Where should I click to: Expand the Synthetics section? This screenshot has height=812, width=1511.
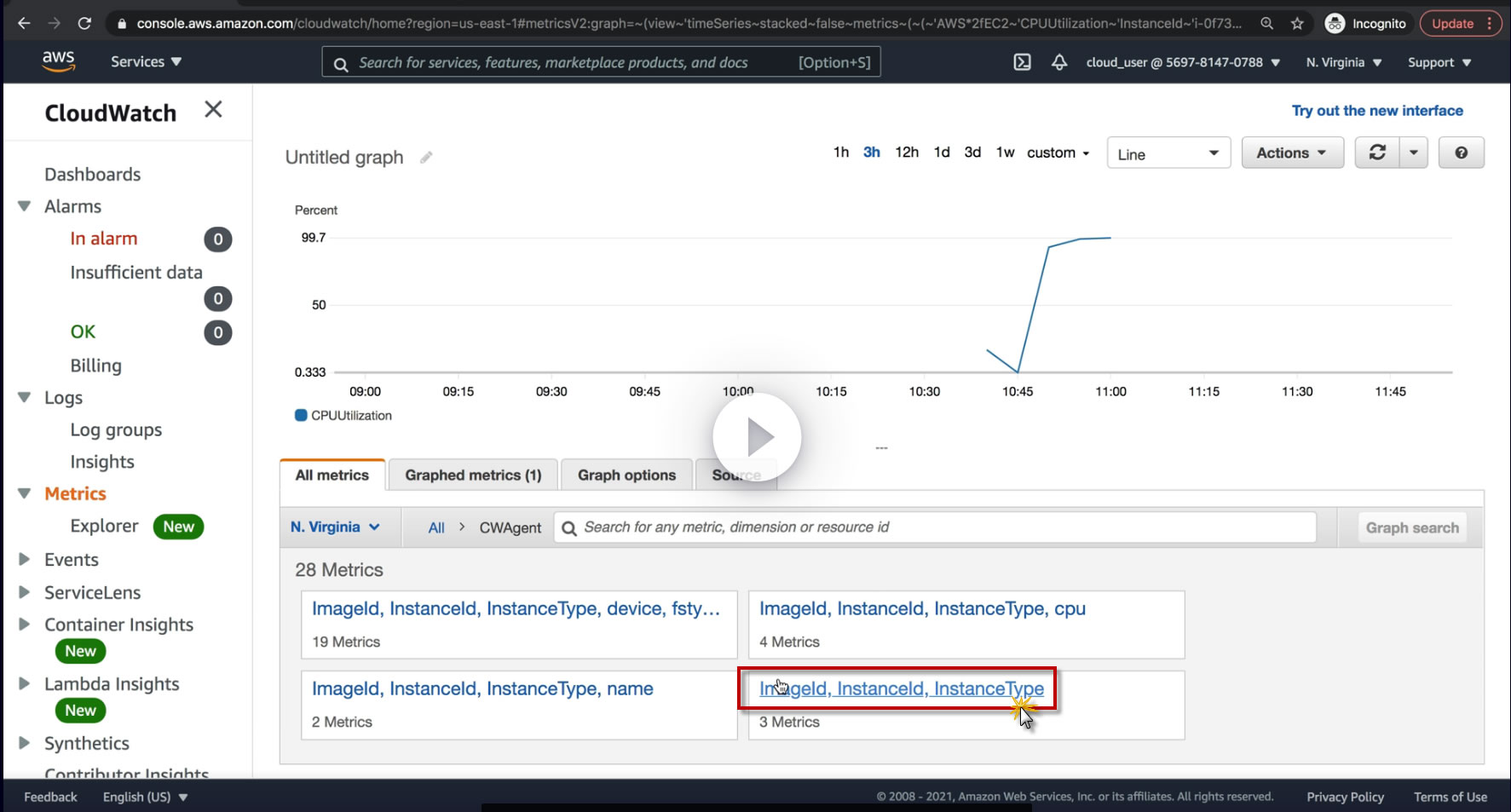(24, 743)
